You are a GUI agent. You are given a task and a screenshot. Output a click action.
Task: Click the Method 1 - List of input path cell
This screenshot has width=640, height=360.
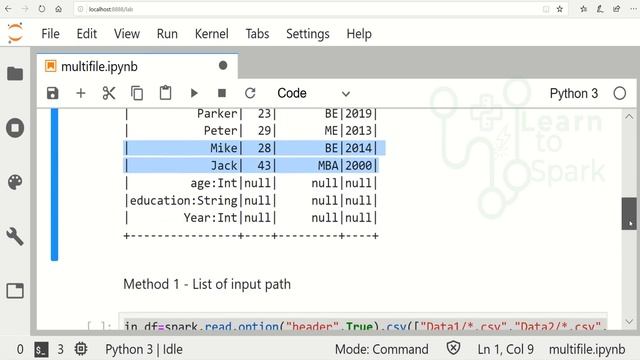[207, 284]
